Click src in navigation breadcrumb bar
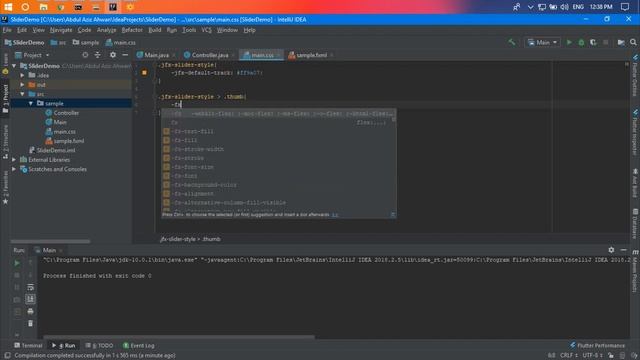Viewport: 640px width, 360px height. 58,42
